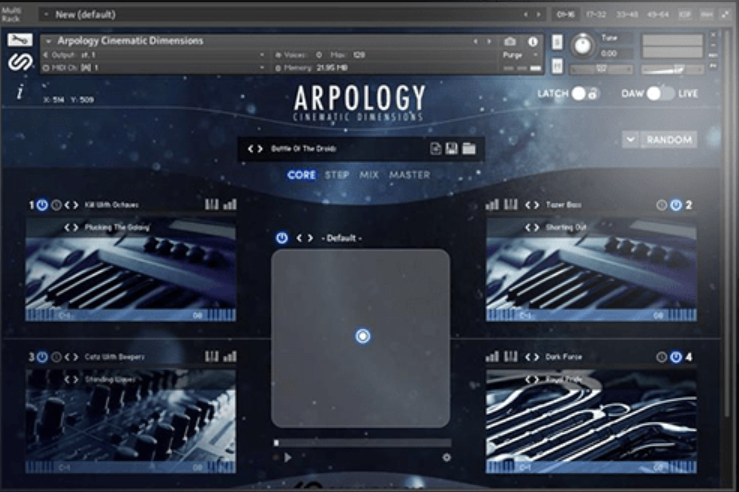Click the XY pad center puck

pyautogui.click(x=362, y=336)
